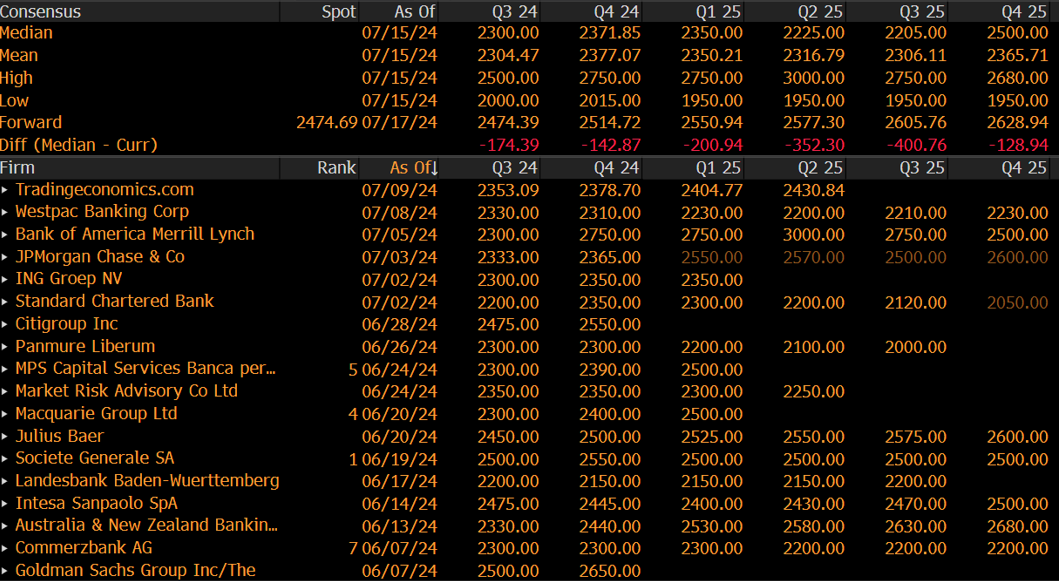1059x581 pixels.
Task: Click Panmure Liberum Q3 25 value 2000.00
Action: 916,347
